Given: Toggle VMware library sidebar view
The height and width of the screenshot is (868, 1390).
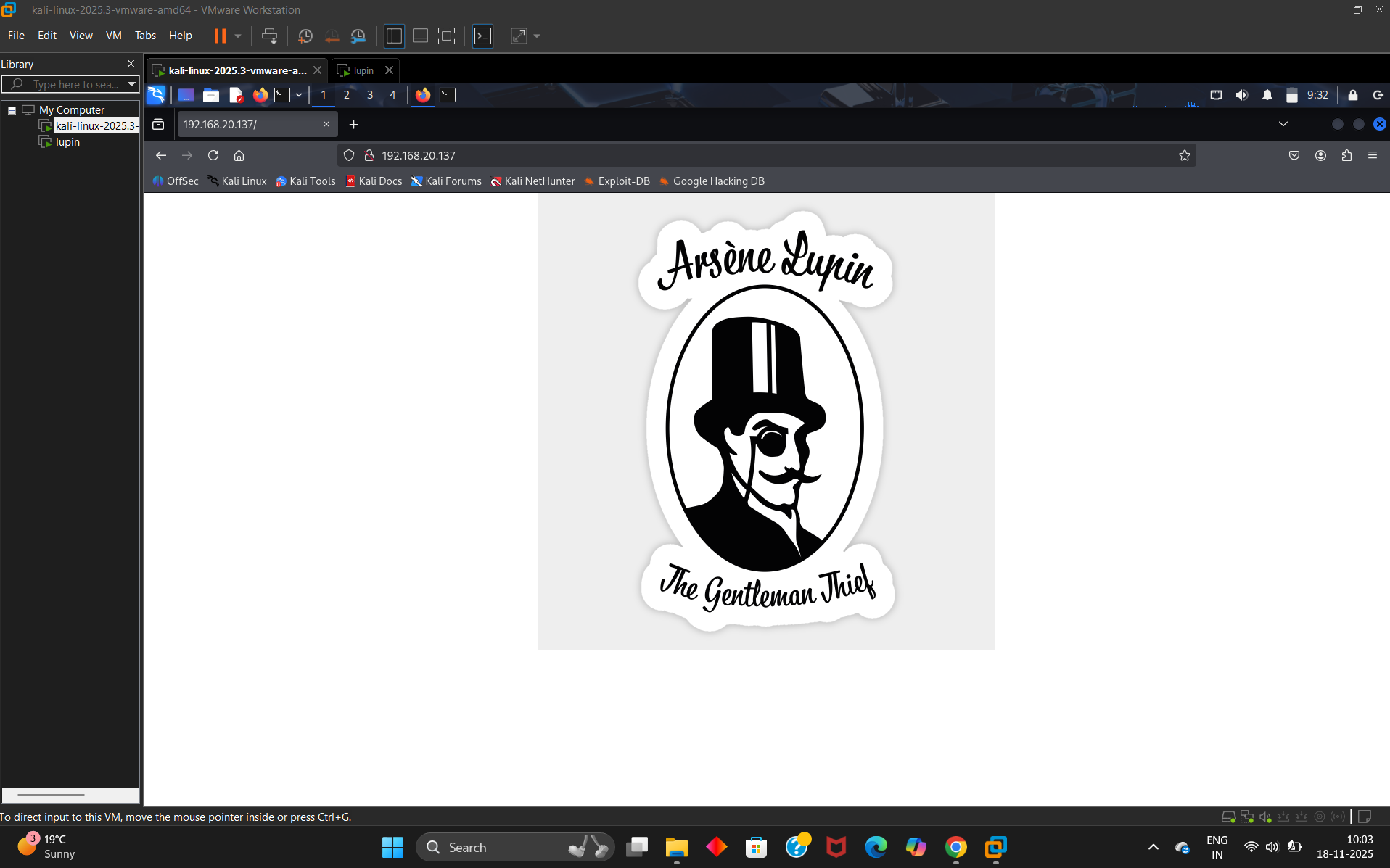Looking at the screenshot, I should tap(394, 36).
